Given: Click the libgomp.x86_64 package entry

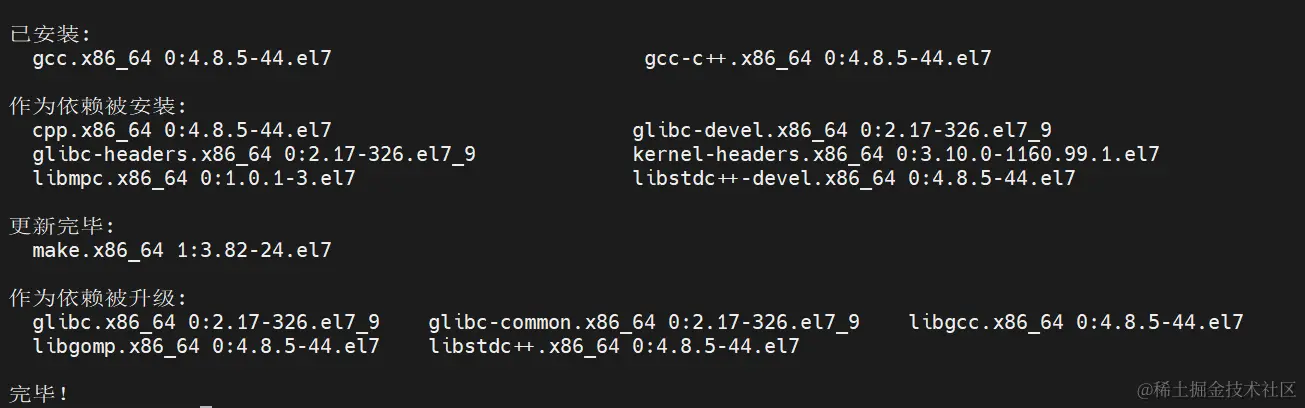Looking at the screenshot, I should tap(206, 346).
